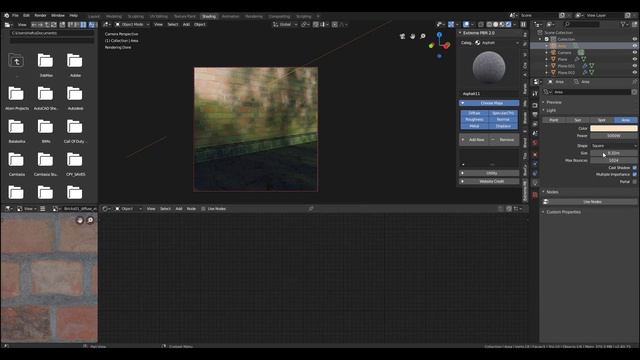Select wireframe viewport shading mode

click(x=489, y=24)
